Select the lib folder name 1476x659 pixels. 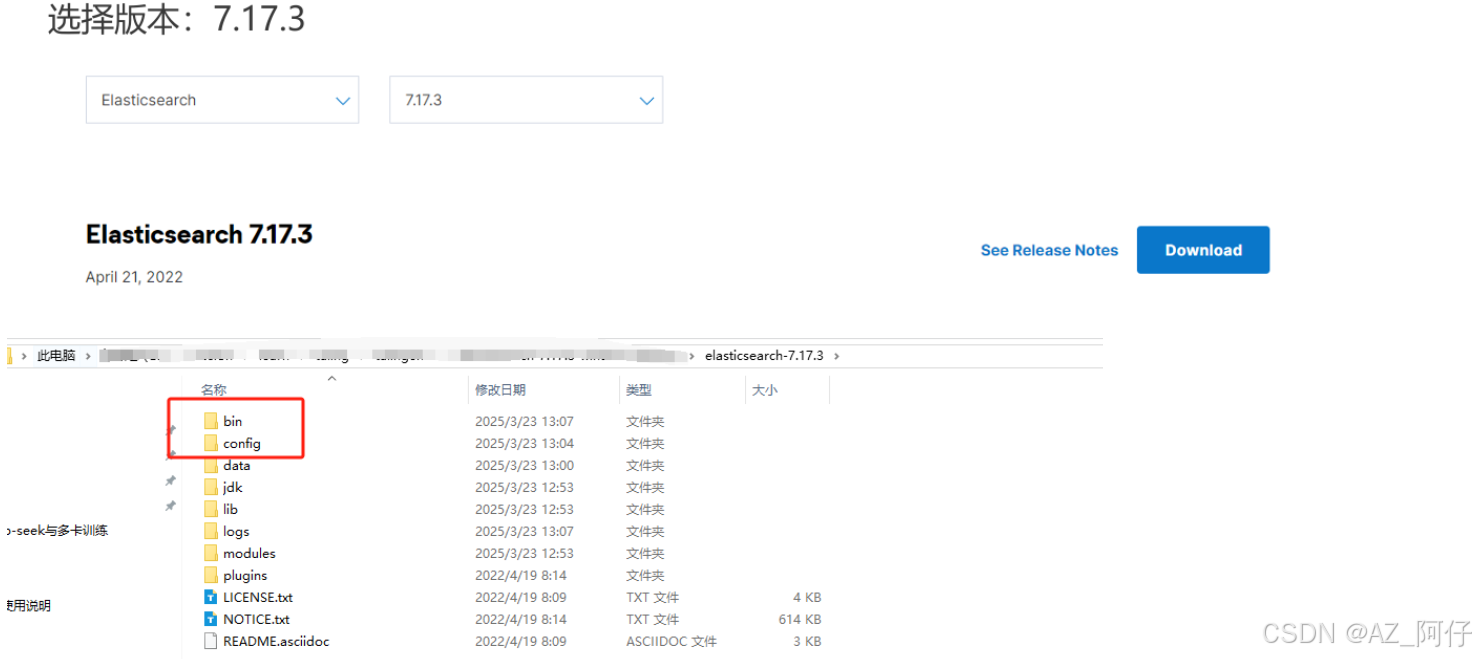tap(231, 509)
